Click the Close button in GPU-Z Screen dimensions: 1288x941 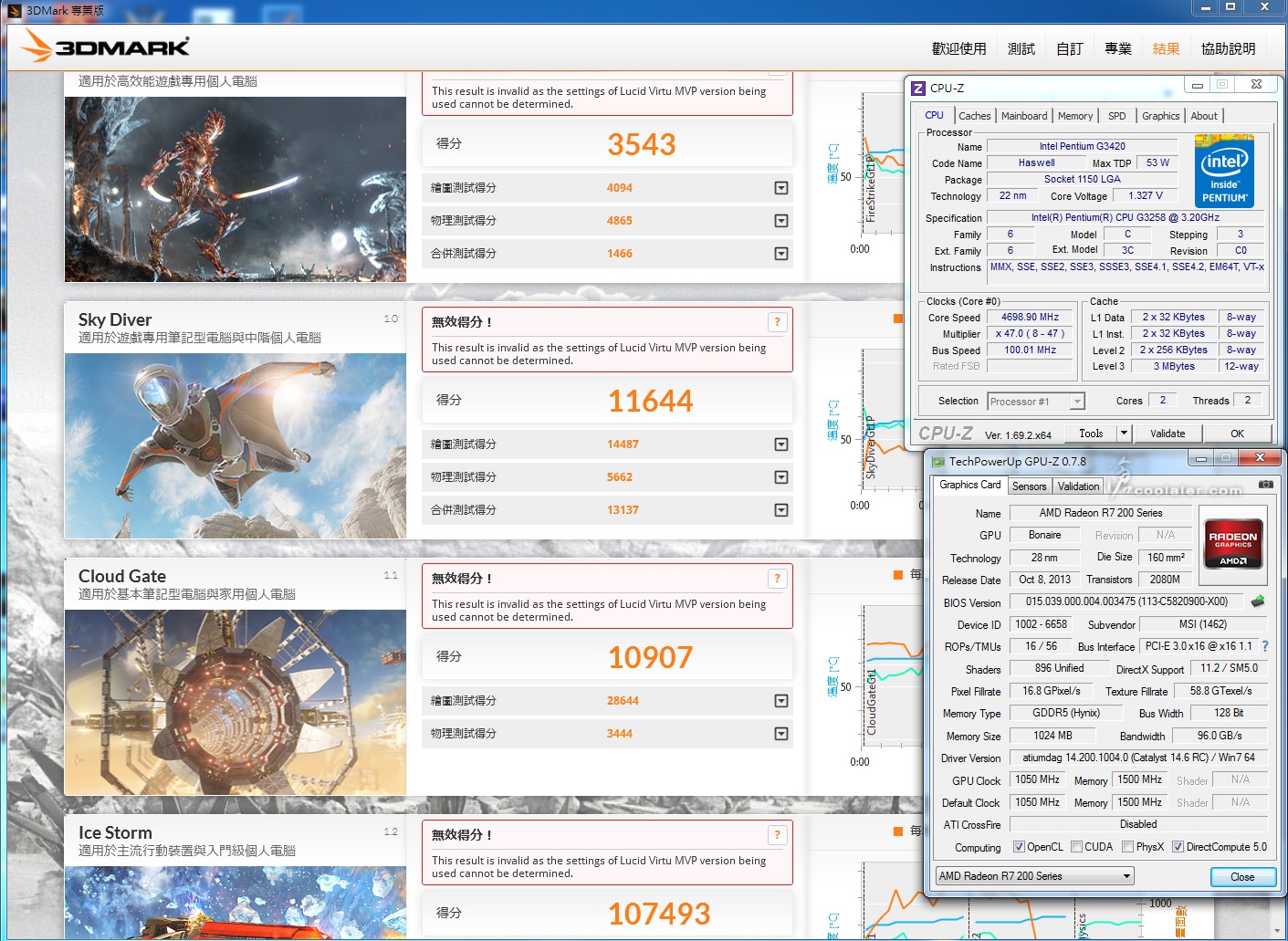pos(1242,876)
